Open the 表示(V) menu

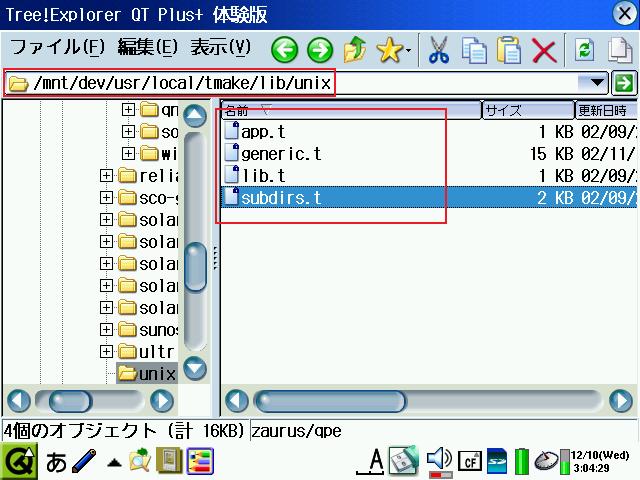(220, 47)
